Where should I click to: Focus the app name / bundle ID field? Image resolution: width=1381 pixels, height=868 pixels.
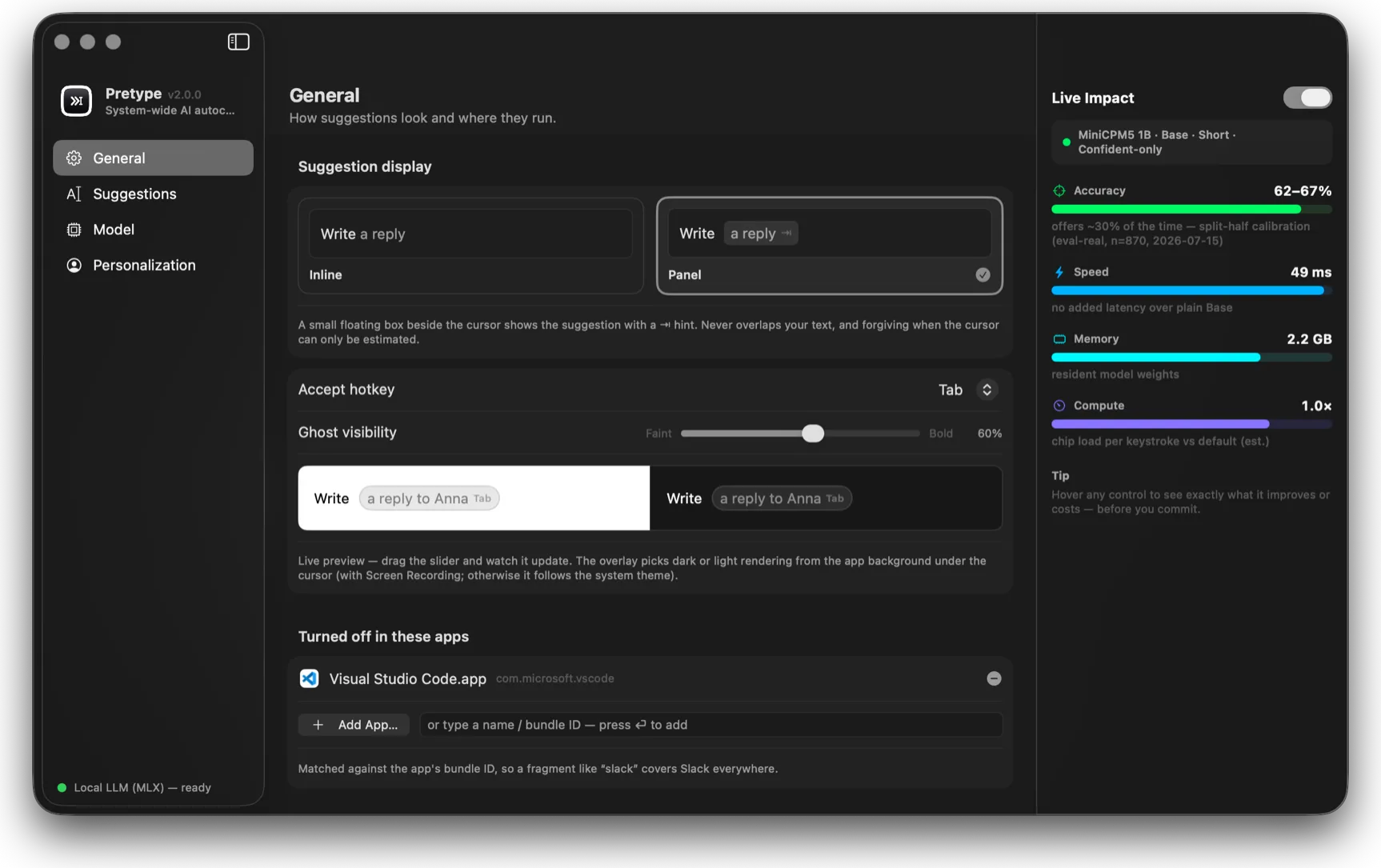pos(711,725)
